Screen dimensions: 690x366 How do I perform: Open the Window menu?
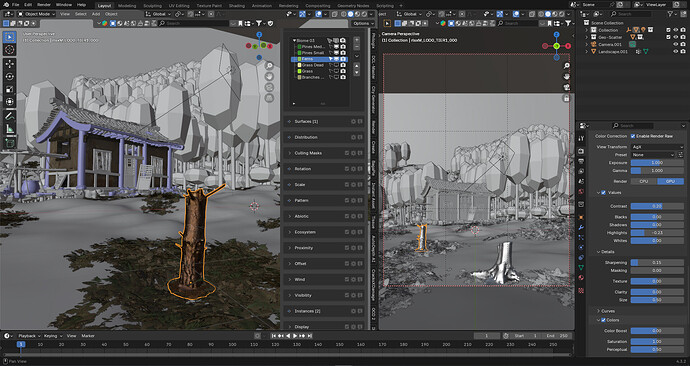click(x=64, y=5)
